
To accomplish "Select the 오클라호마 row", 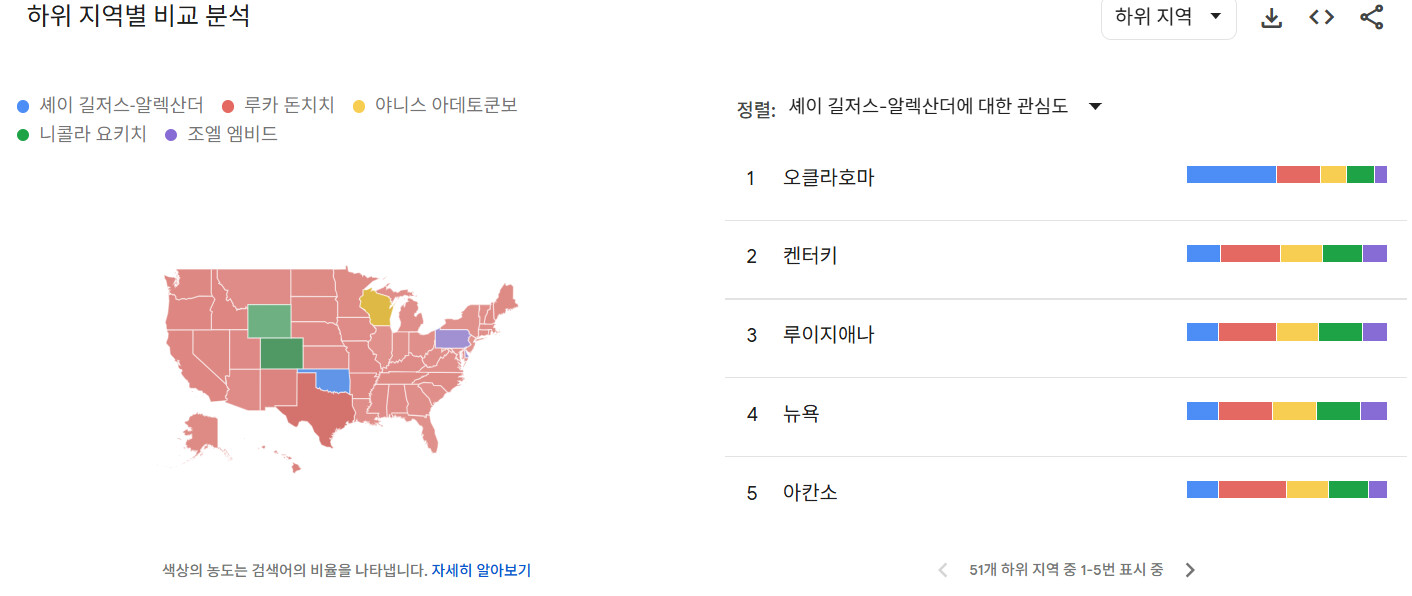I will 828,178.
